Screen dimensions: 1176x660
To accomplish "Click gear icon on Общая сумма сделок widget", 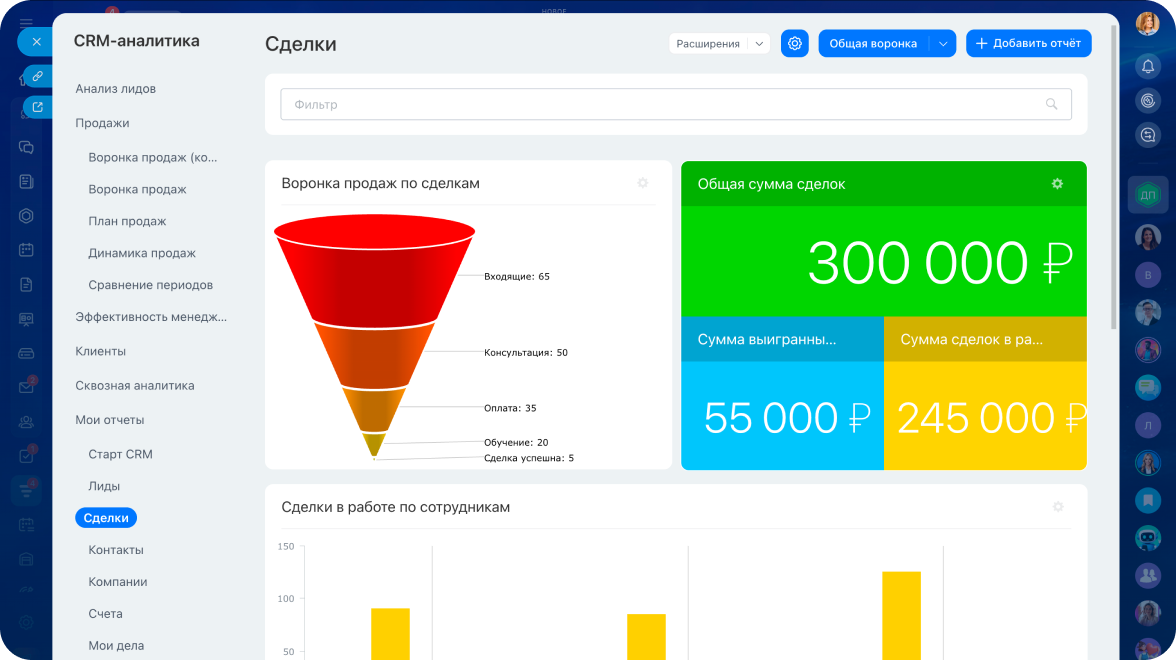I will click(1057, 184).
